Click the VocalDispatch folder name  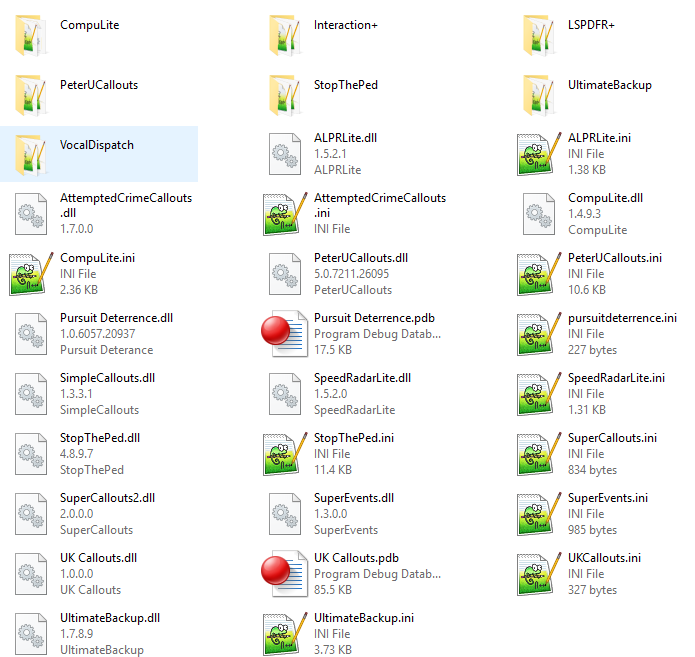[x=97, y=145]
